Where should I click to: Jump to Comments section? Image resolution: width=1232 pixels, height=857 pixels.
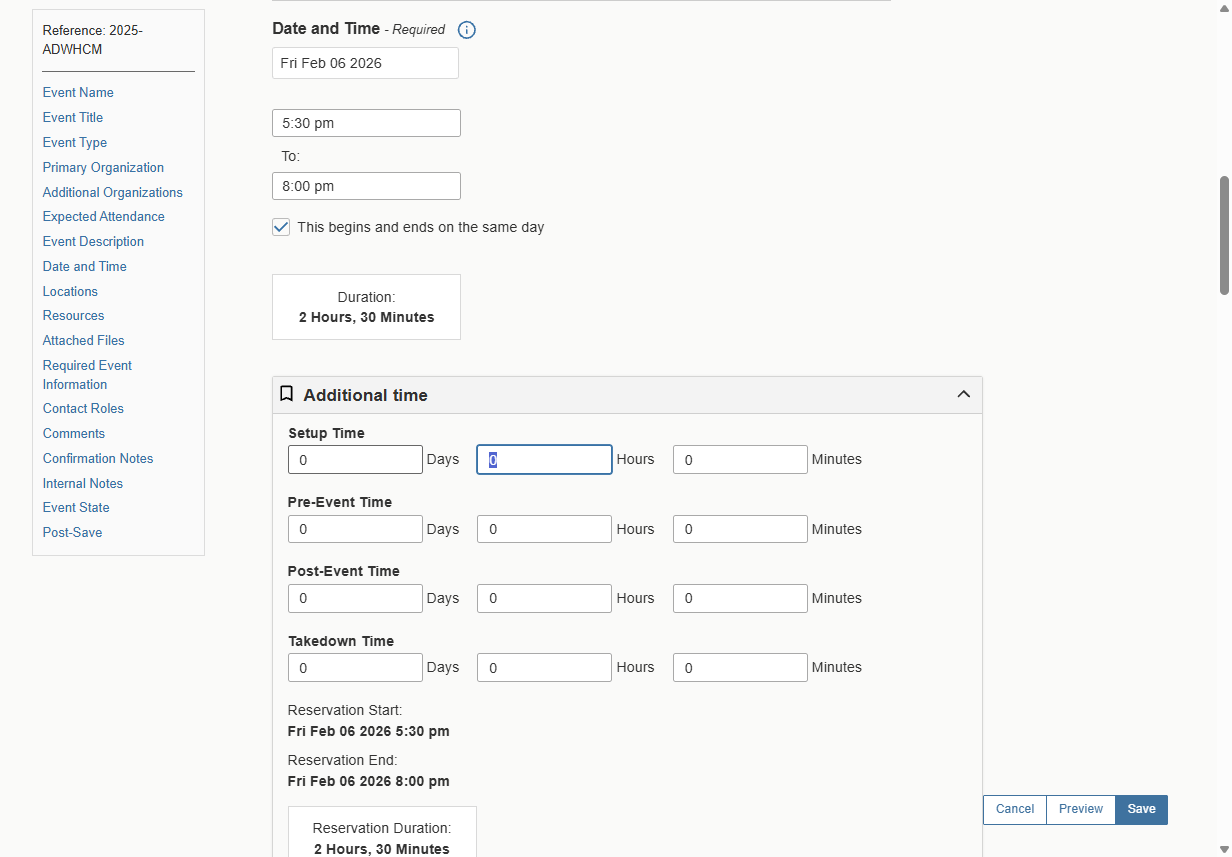(74, 433)
